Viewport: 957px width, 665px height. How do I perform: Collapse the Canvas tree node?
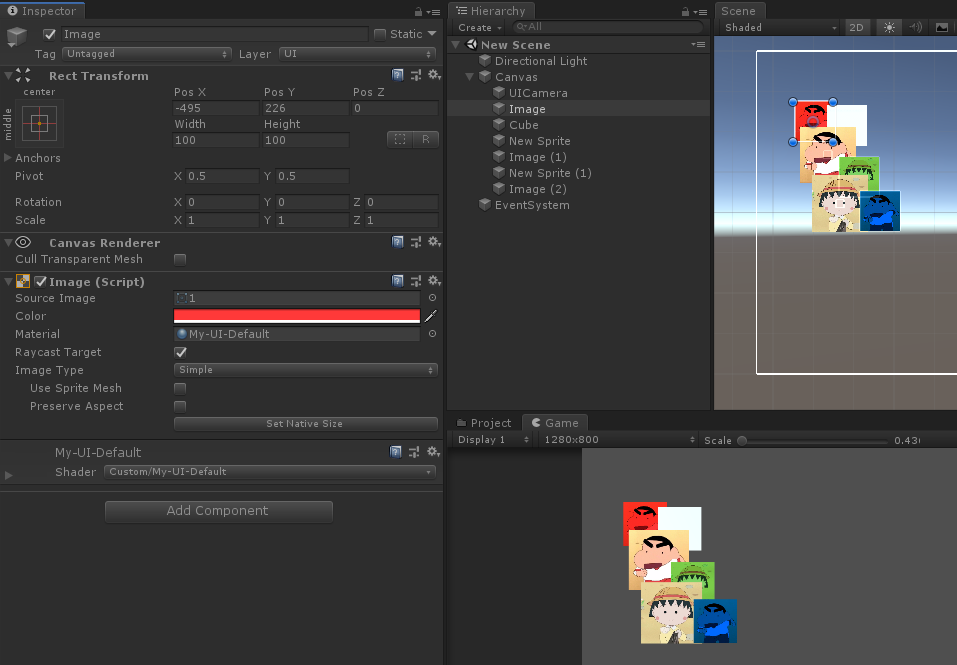pos(469,77)
